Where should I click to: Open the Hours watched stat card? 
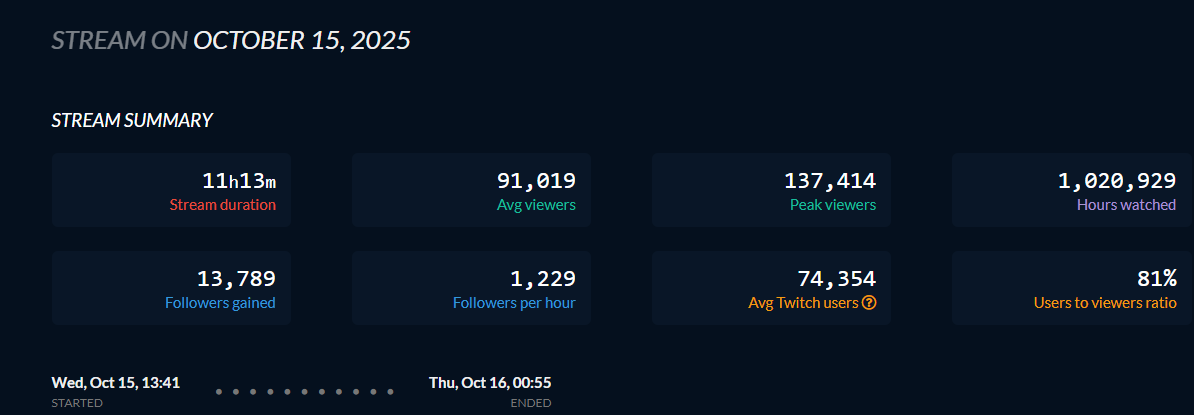click(1071, 190)
